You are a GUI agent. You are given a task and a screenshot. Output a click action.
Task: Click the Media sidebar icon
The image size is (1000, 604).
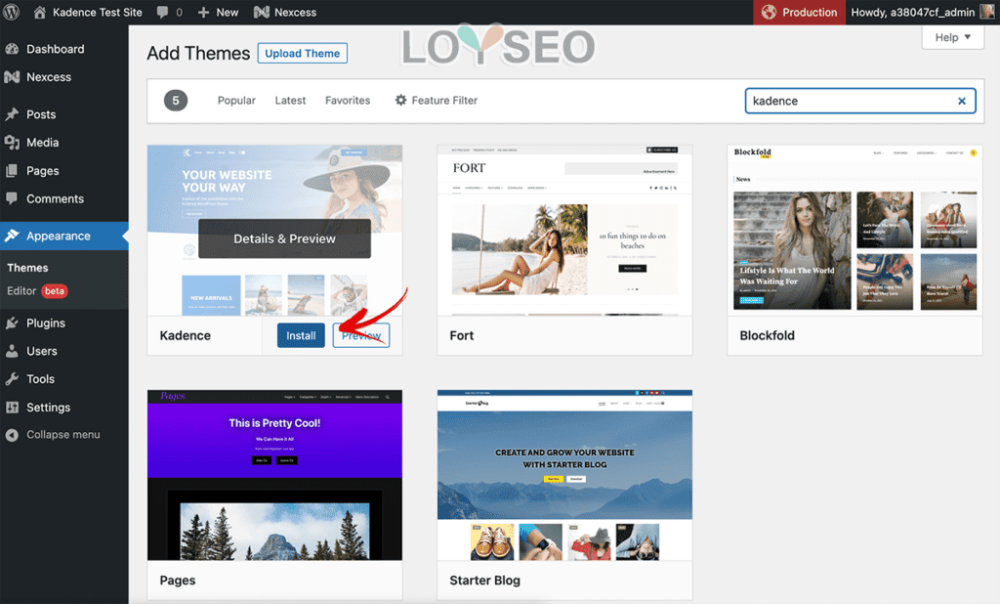point(12,143)
